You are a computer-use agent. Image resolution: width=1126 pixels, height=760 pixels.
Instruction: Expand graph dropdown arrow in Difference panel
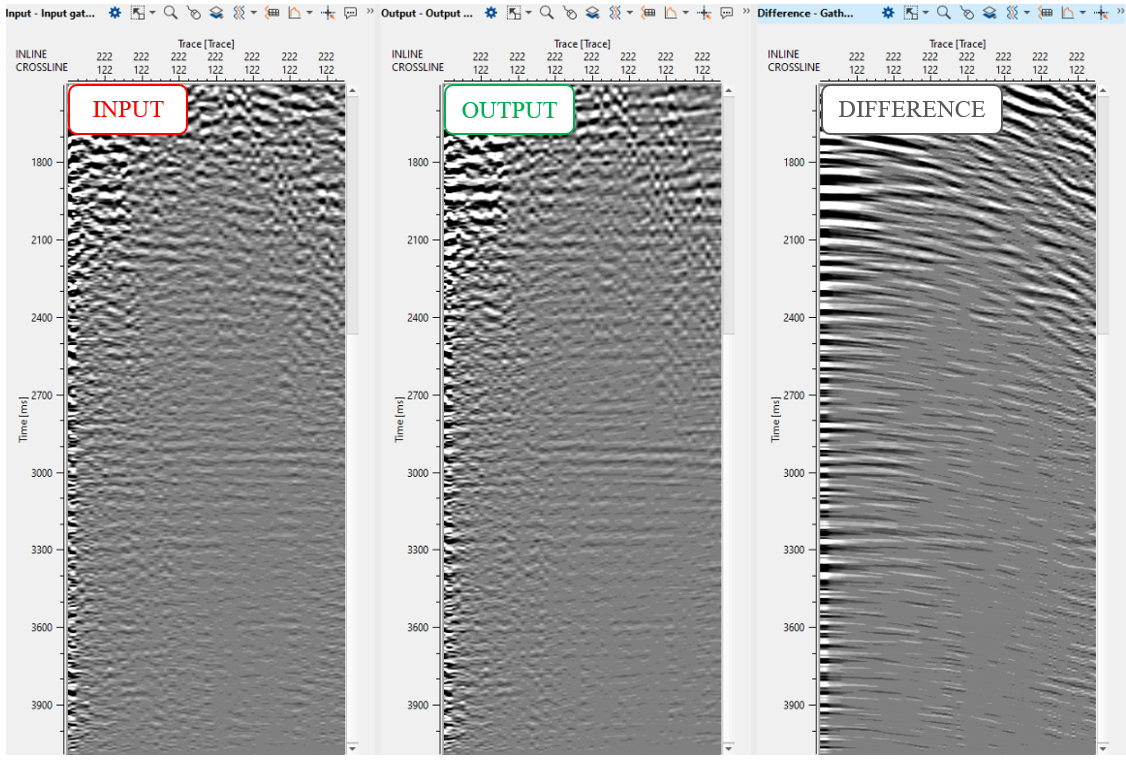click(1082, 13)
